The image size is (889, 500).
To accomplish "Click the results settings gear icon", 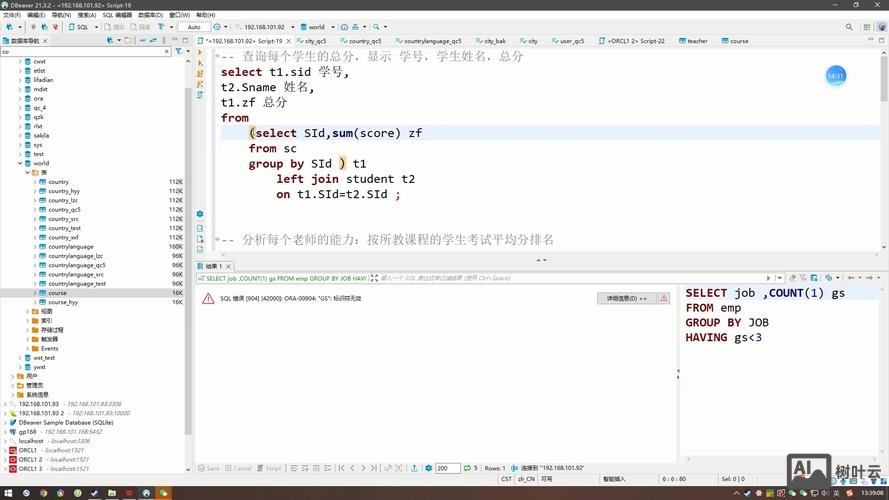I will tap(429, 468).
